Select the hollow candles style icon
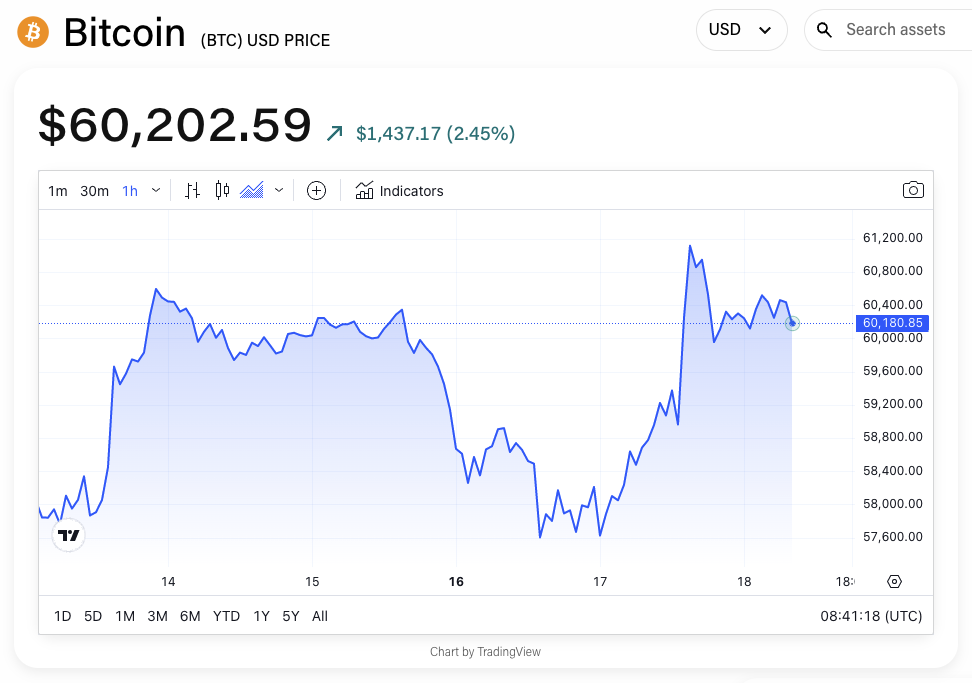This screenshot has height=683, width=972. (221, 190)
